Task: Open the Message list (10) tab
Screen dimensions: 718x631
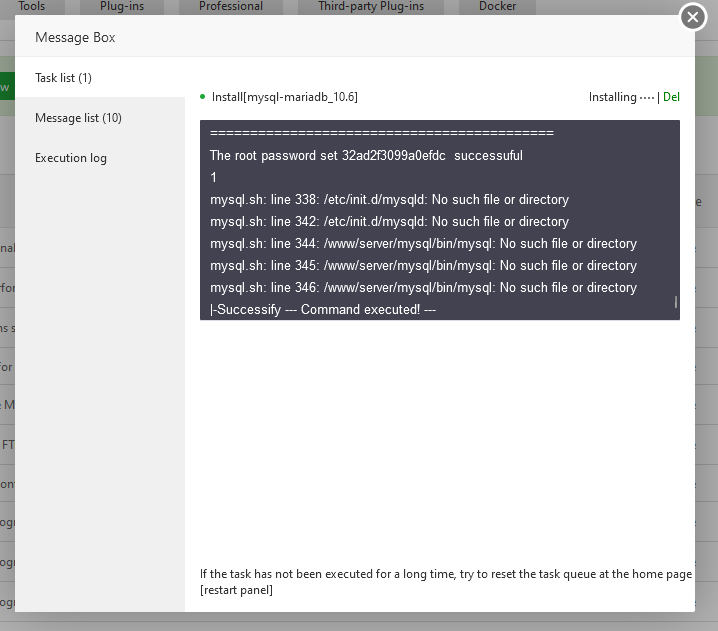Action: (x=78, y=118)
